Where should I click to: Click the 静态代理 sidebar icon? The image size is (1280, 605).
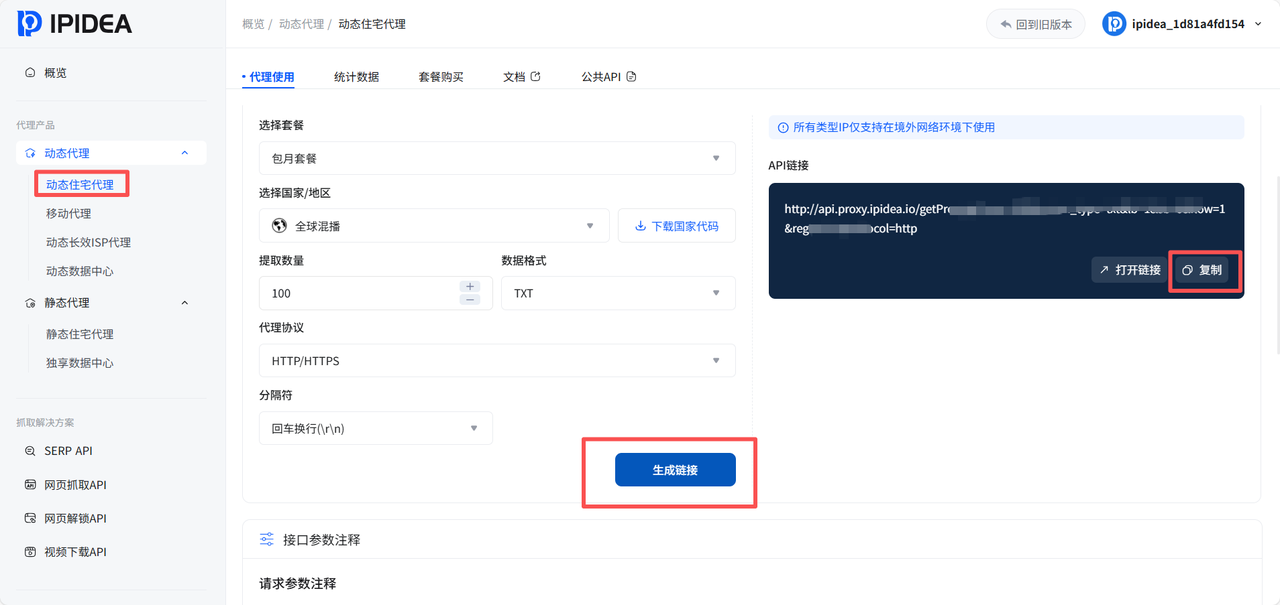30,302
